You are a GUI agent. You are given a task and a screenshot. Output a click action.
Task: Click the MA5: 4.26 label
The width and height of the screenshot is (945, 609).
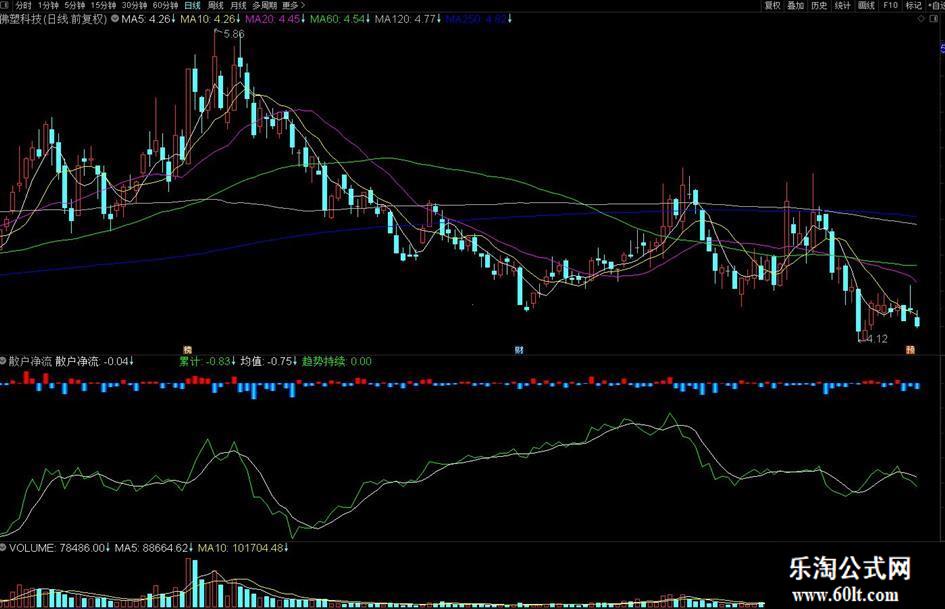pyautogui.click(x=148, y=19)
